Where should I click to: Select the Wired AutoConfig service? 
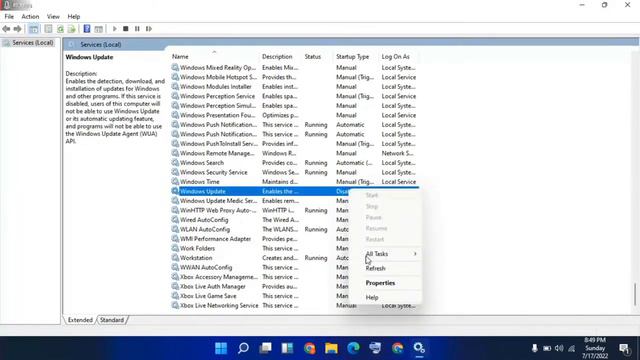click(260, 220)
